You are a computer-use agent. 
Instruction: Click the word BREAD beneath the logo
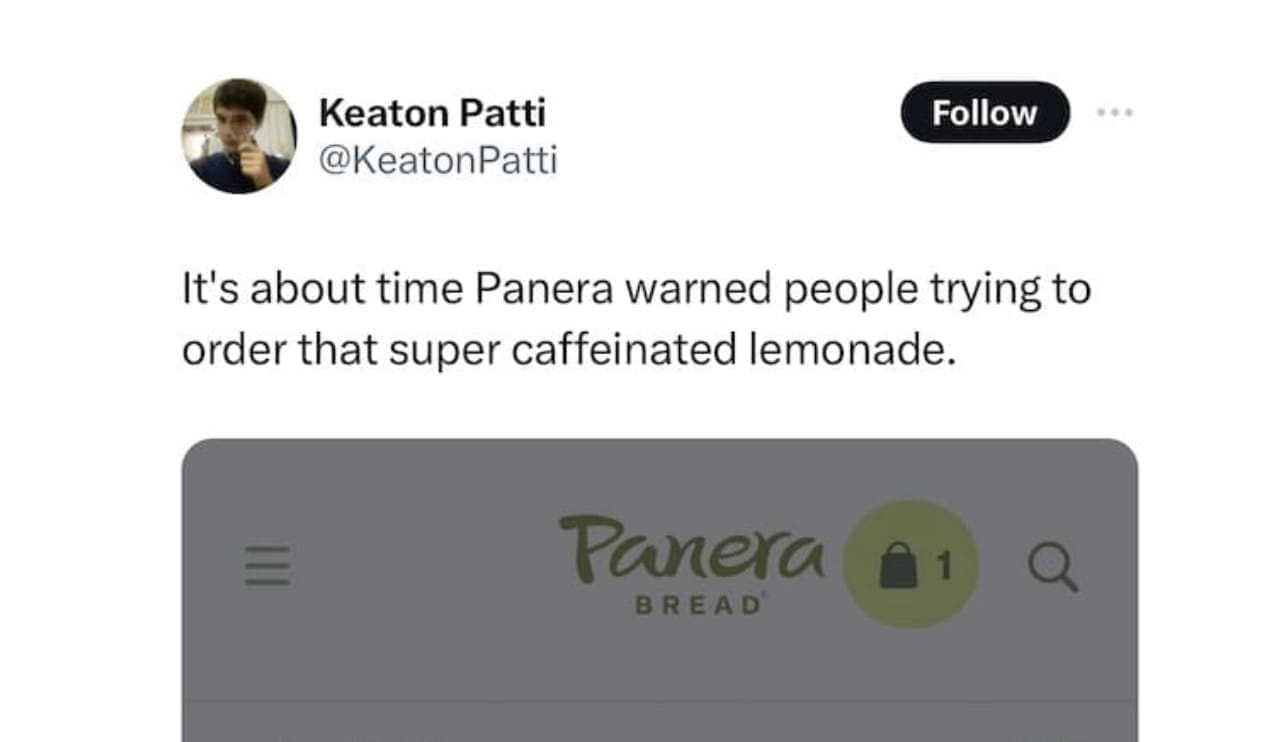click(697, 608)
